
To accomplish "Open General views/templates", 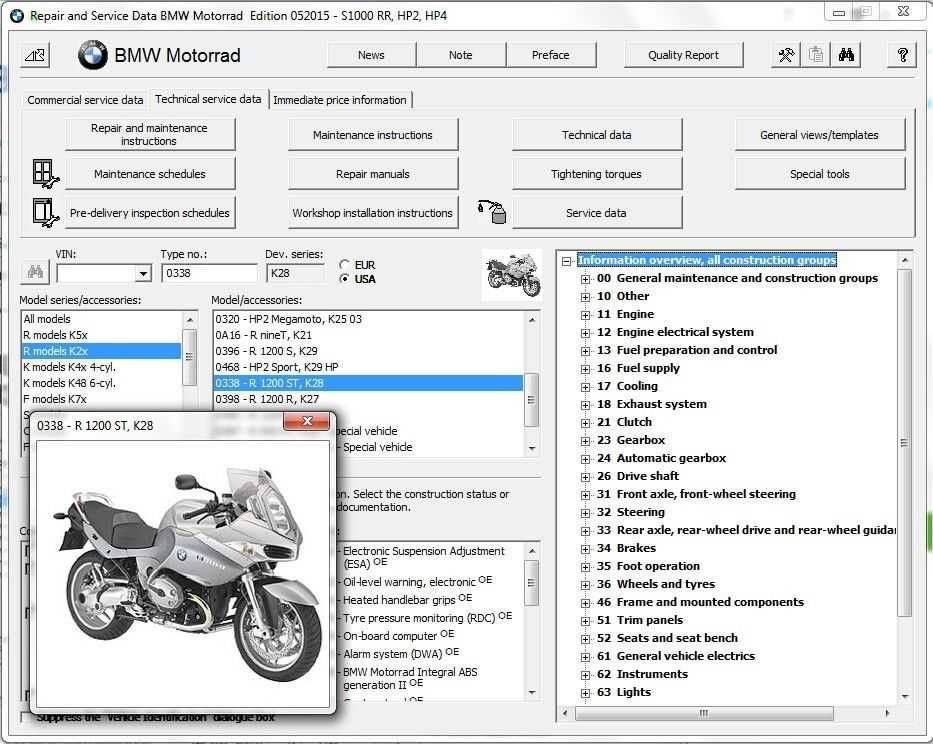I will pos(819,135).
